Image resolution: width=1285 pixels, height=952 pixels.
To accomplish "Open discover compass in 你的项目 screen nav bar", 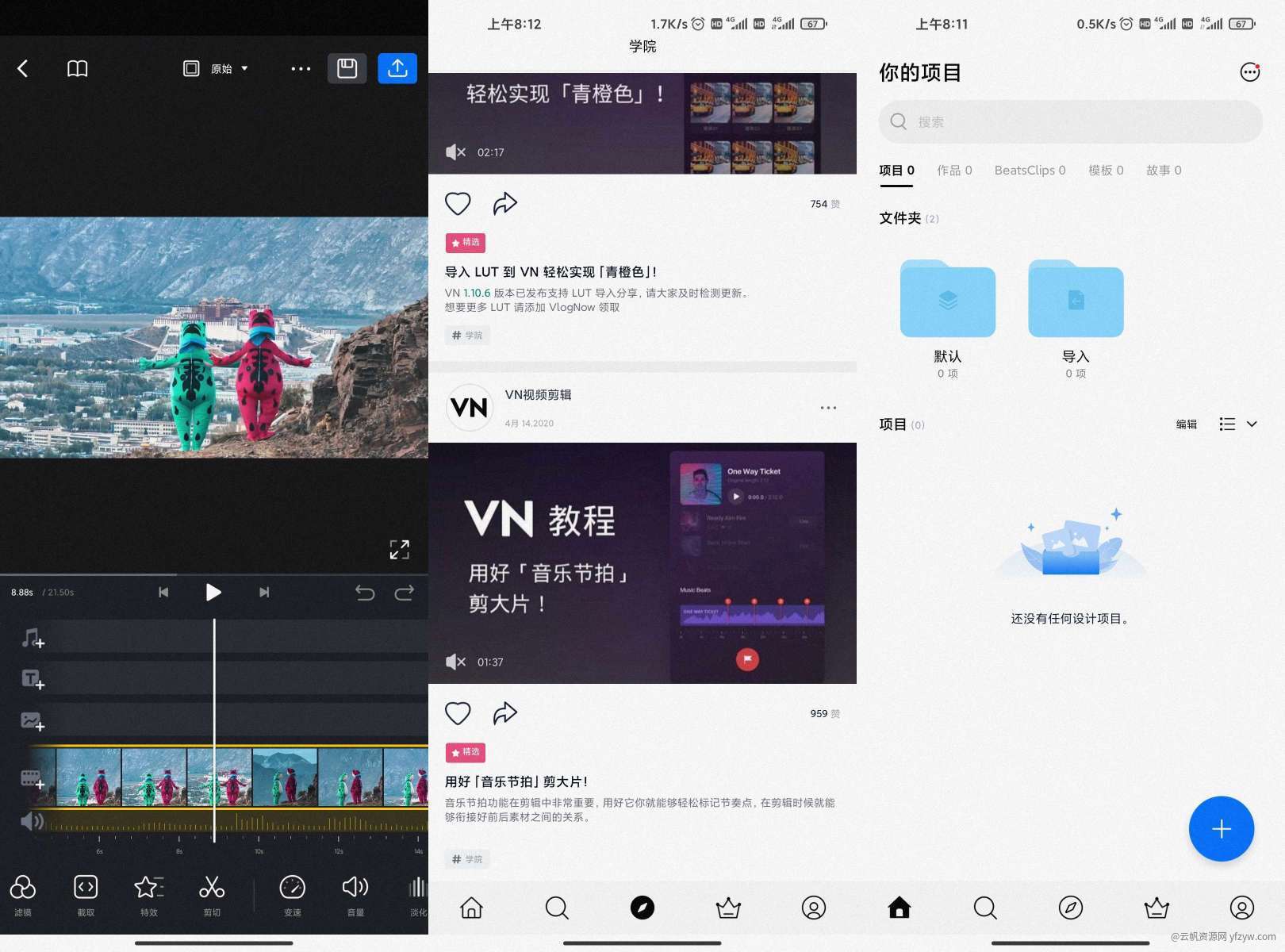I will [1071, 908].
